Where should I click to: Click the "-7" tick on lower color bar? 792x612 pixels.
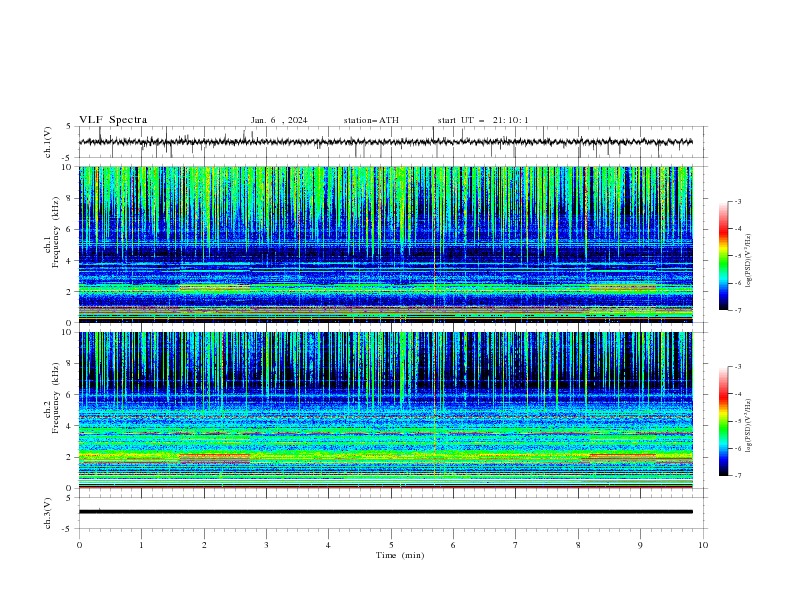coord(737,475)
